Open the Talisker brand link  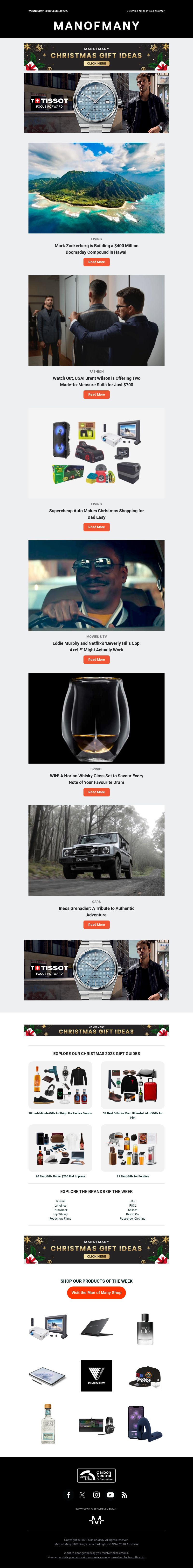point(60,1202)
